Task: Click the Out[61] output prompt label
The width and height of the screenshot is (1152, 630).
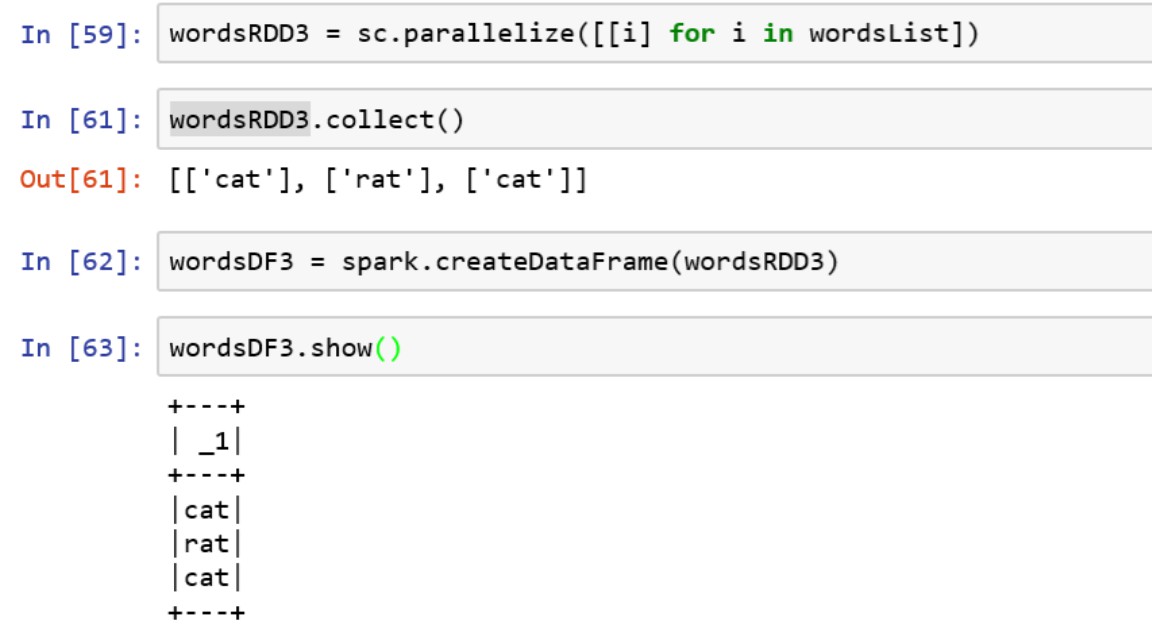Action: (81, 181)
